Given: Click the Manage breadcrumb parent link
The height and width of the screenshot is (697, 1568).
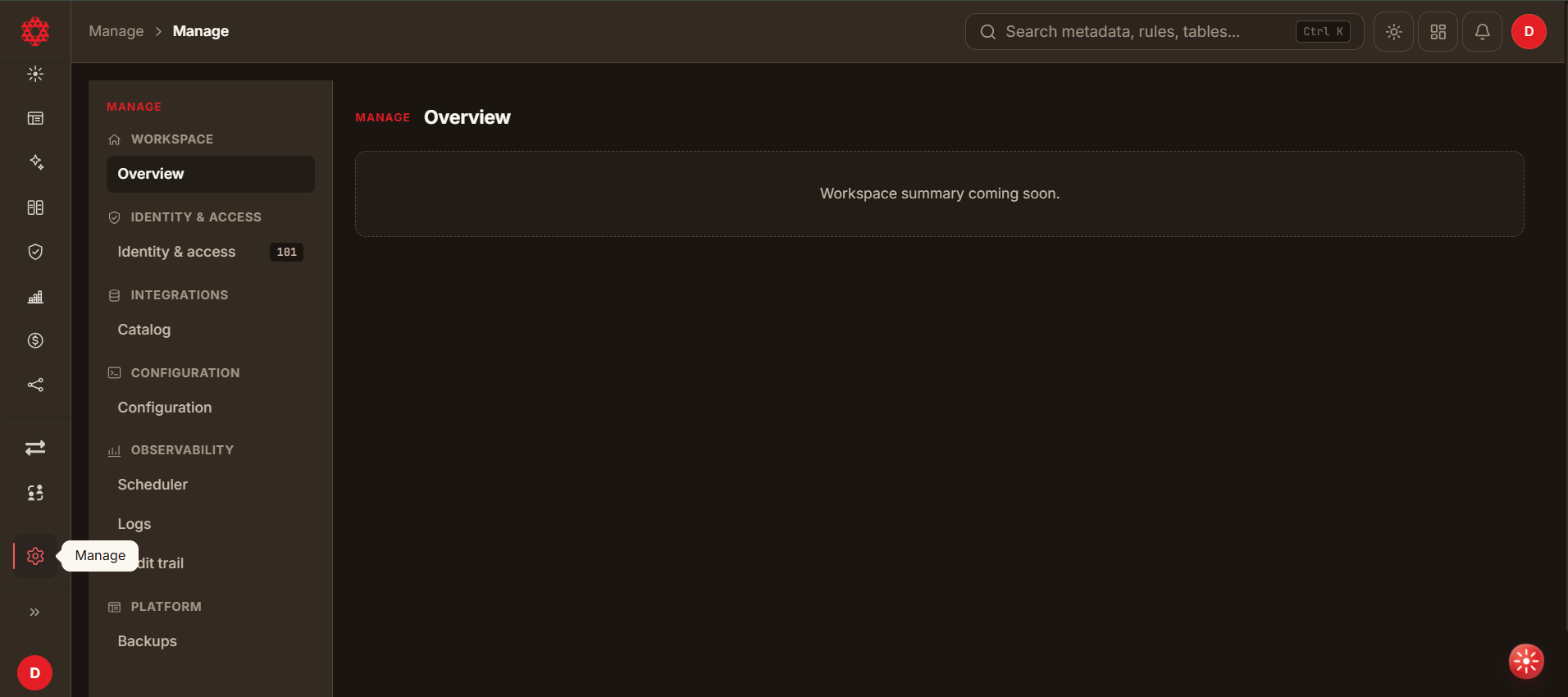Looking at the screenshot, I should tap(116, 31).
